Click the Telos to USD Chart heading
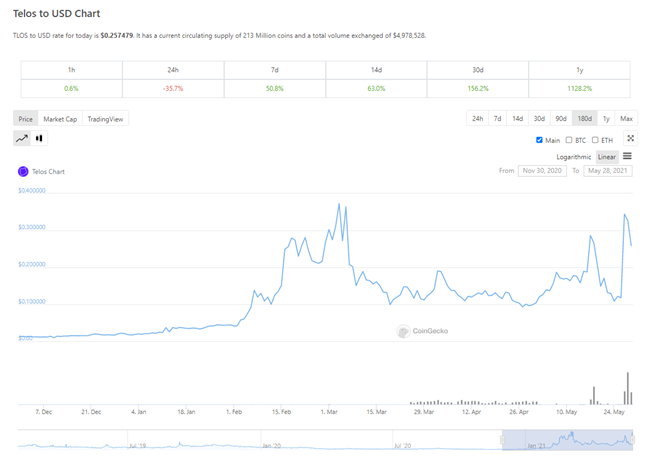 tap(57, 14)
